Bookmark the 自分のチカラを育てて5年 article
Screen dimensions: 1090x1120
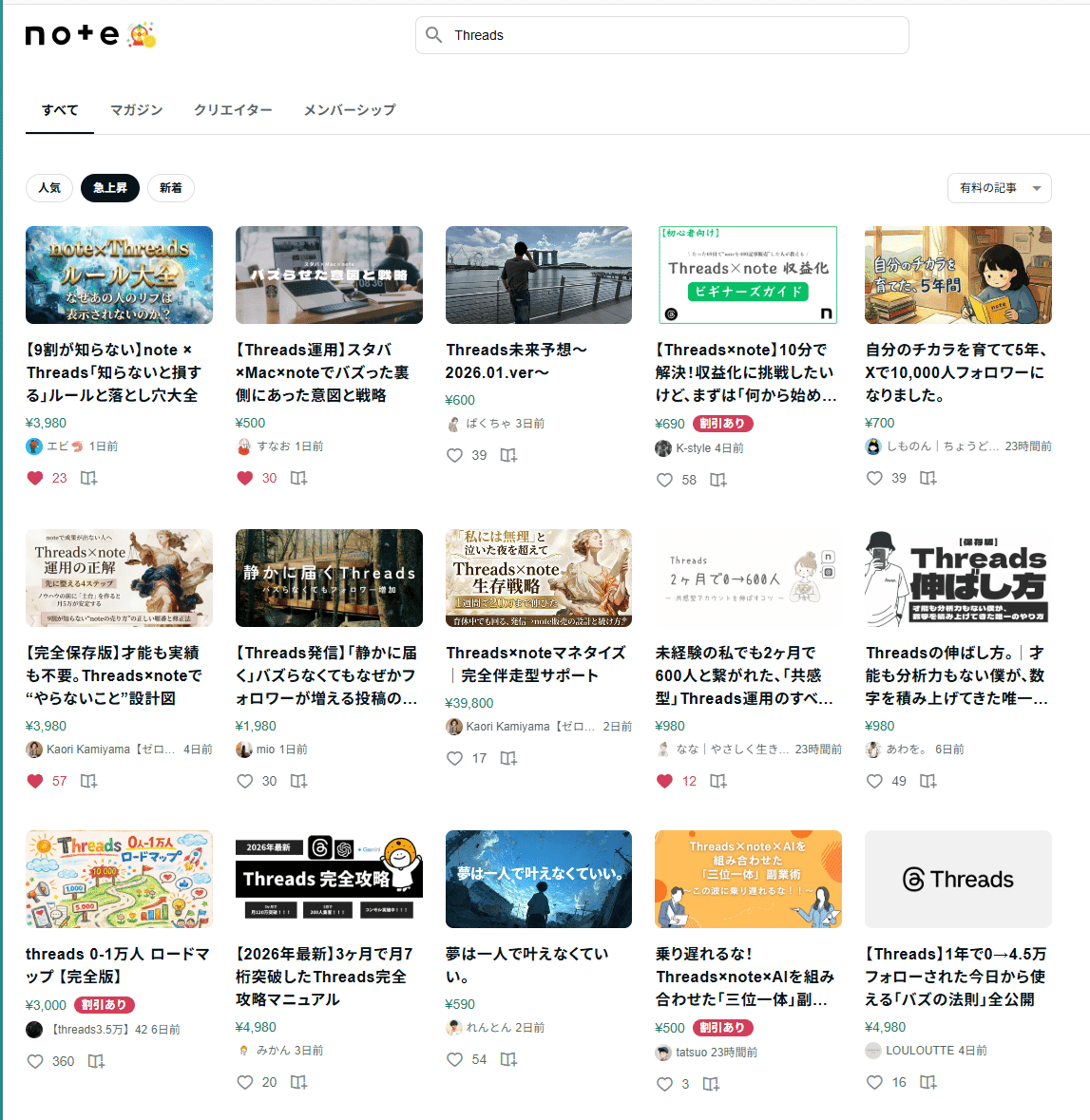[927, 478]
